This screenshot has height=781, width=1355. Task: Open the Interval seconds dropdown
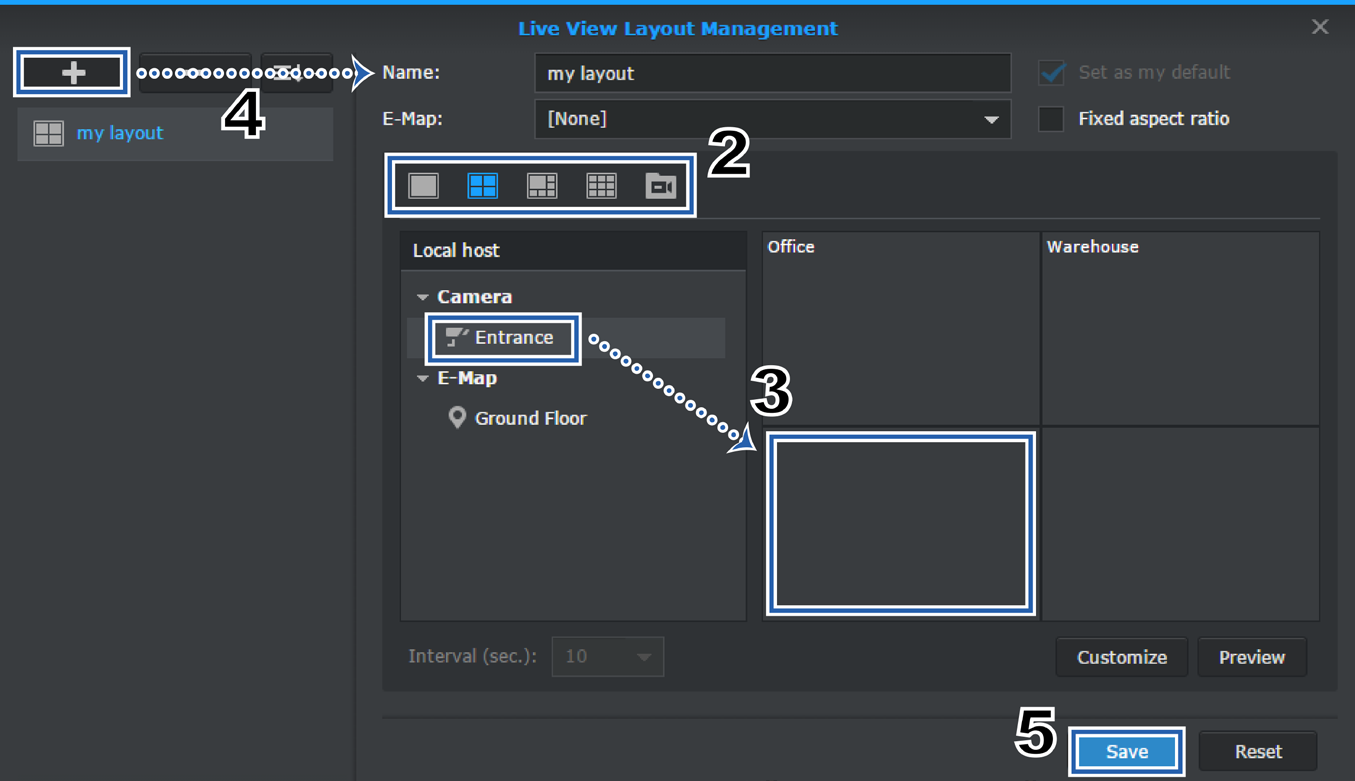click(607, 657)
